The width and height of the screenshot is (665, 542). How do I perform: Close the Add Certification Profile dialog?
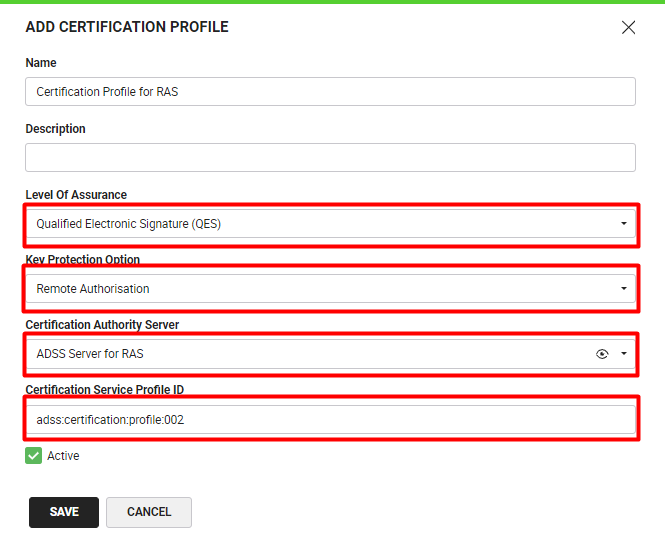(x=628, y=28)
